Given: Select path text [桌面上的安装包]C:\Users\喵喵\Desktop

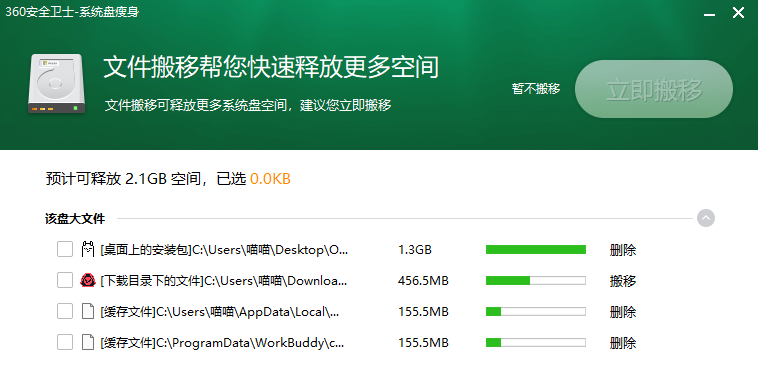Looking at the screenshot, I should [x=224, y=250].
